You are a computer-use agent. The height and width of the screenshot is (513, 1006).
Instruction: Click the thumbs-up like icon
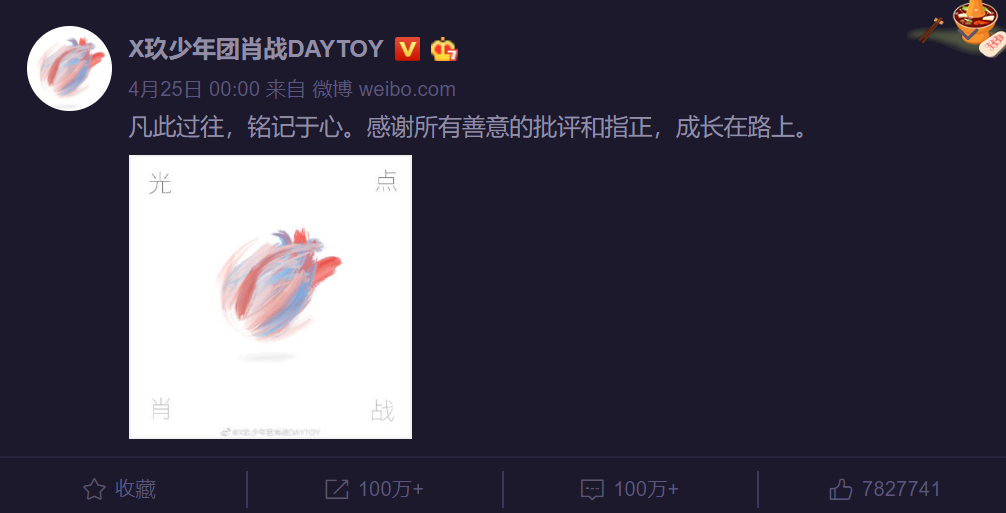tap(840, 490)
